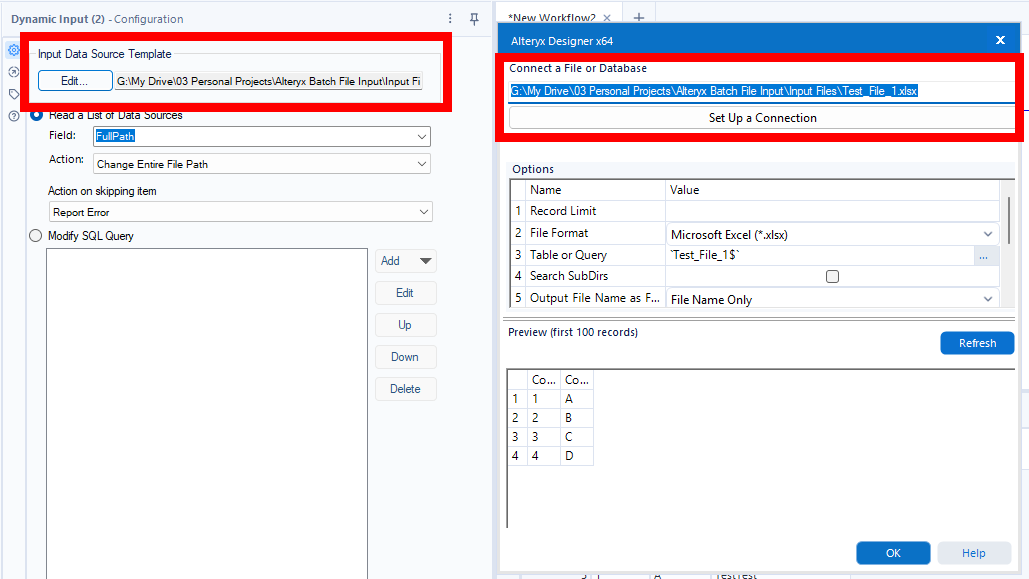Screen dimensions: 1029x579
Task: Select Read a List of Data Sources option
Action: [35, 114]
